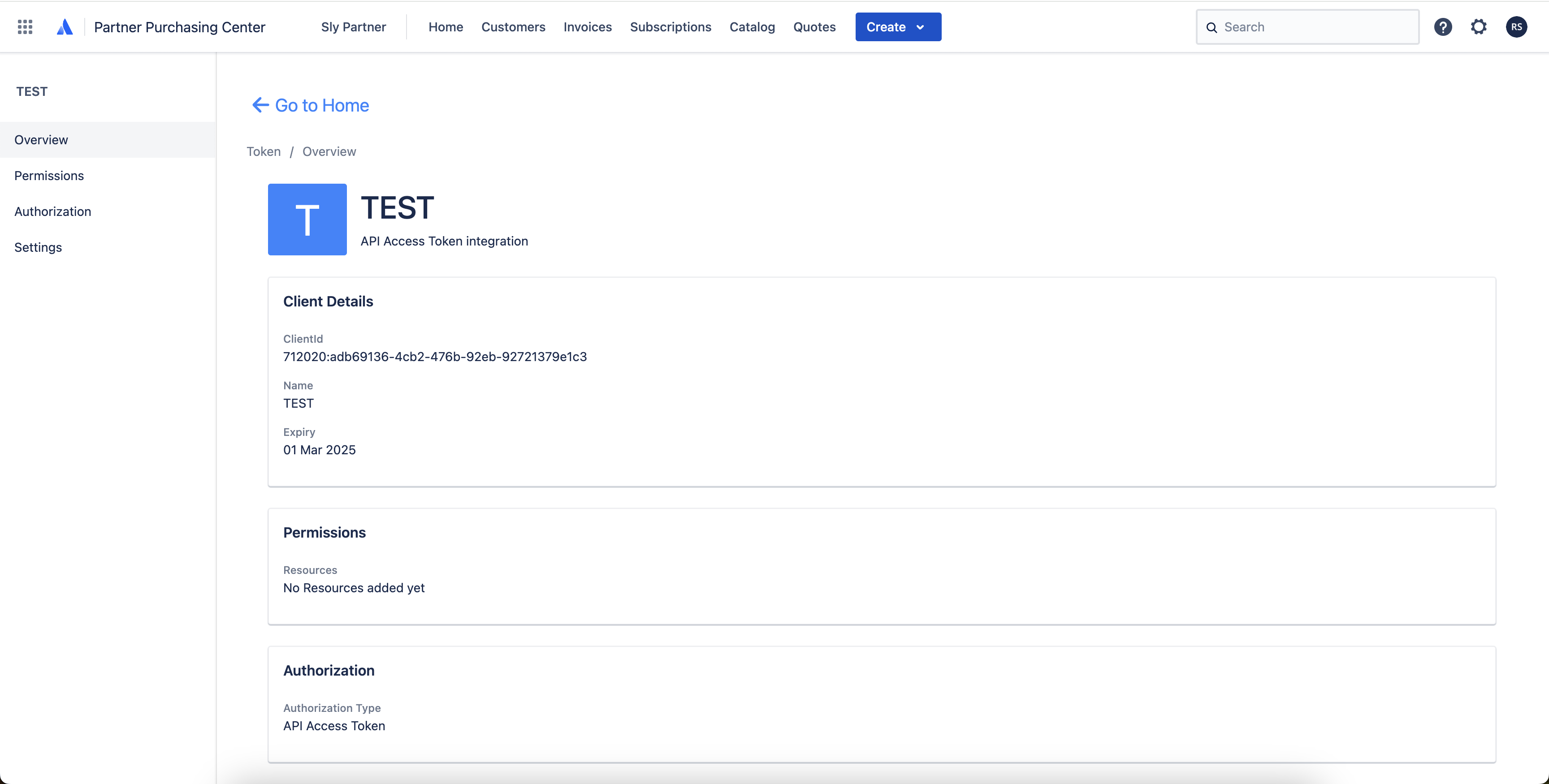Open the Quotes navigation item
This screenshot has height=784, width=1549.
813,27
